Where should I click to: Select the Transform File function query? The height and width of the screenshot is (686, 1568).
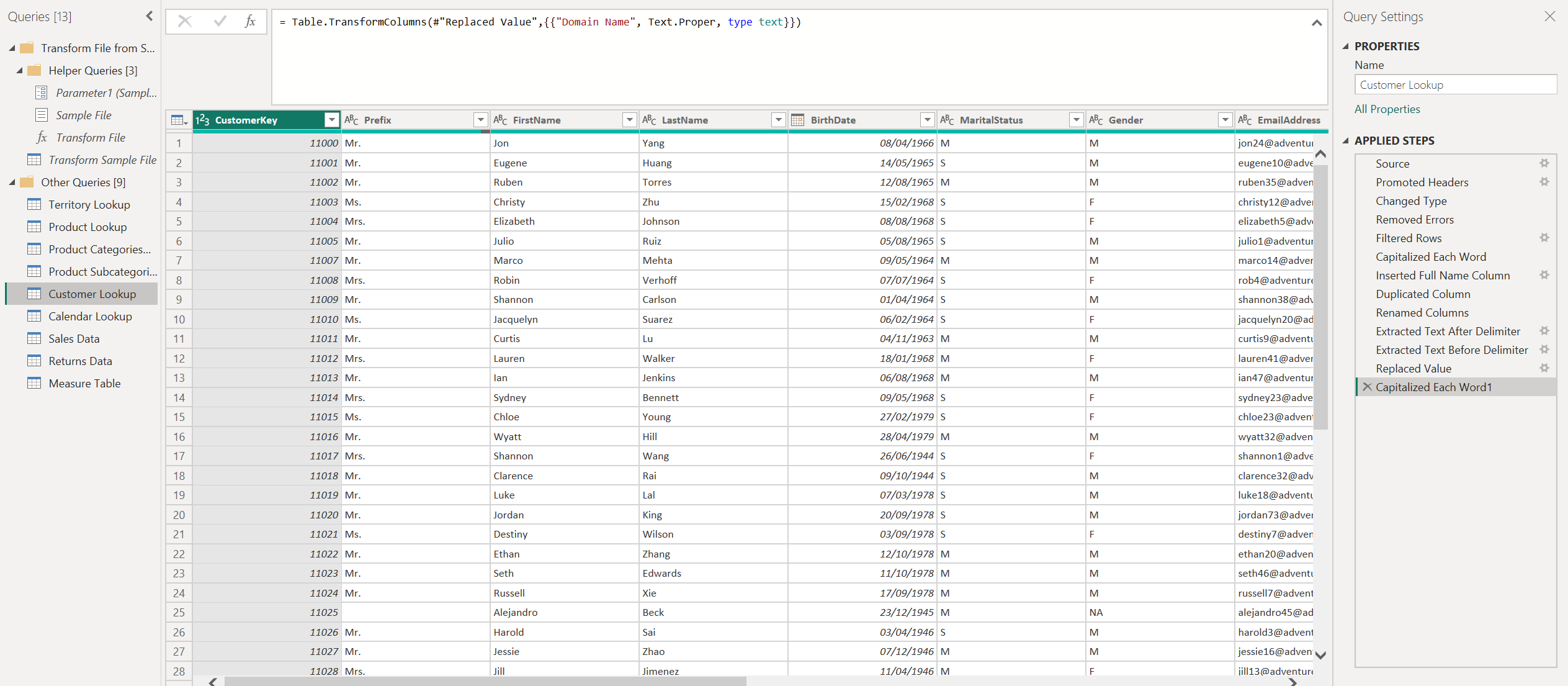(x=90, y=137)
